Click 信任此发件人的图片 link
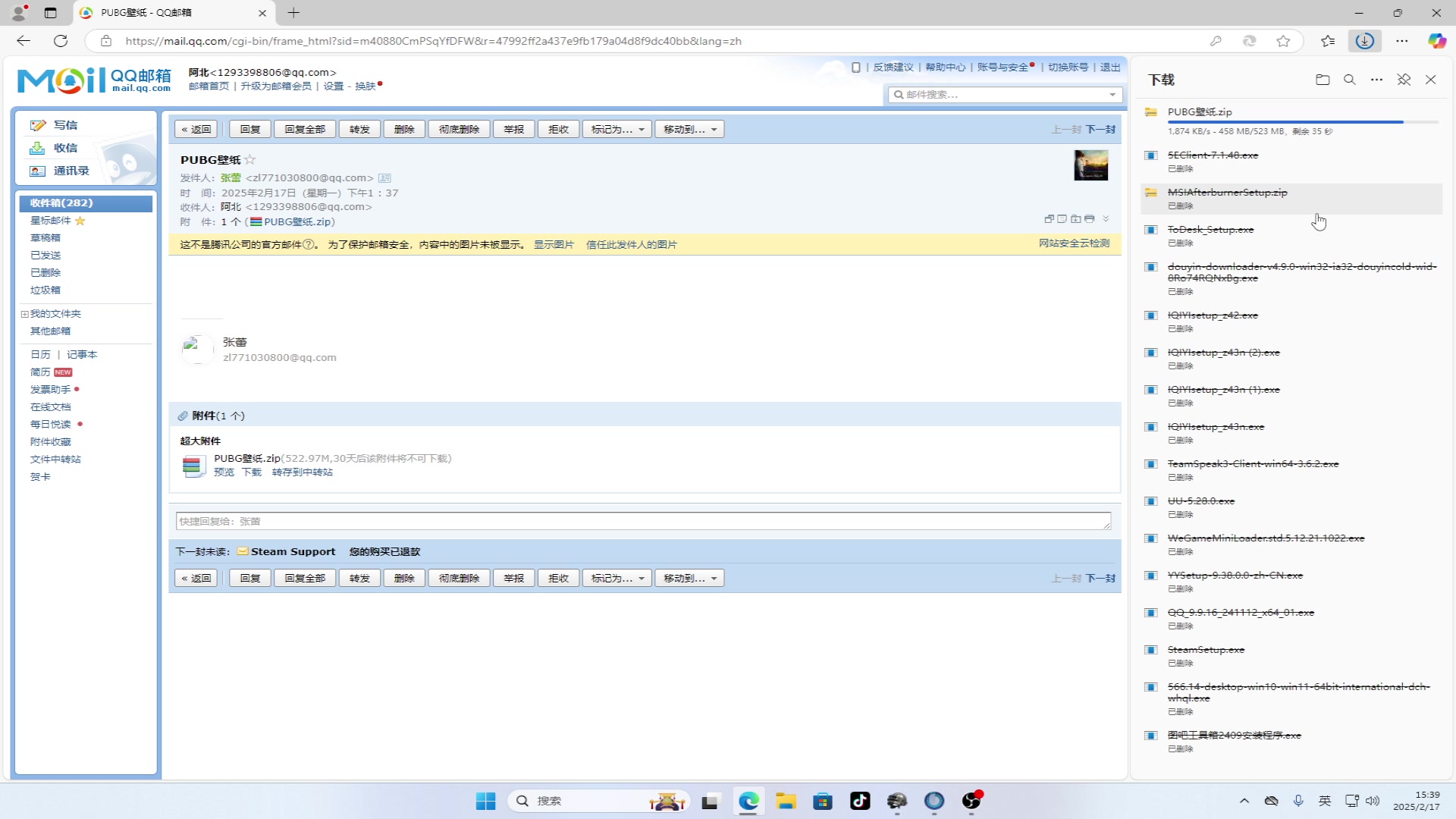The image size is (1456, 819). pos(632,245)
